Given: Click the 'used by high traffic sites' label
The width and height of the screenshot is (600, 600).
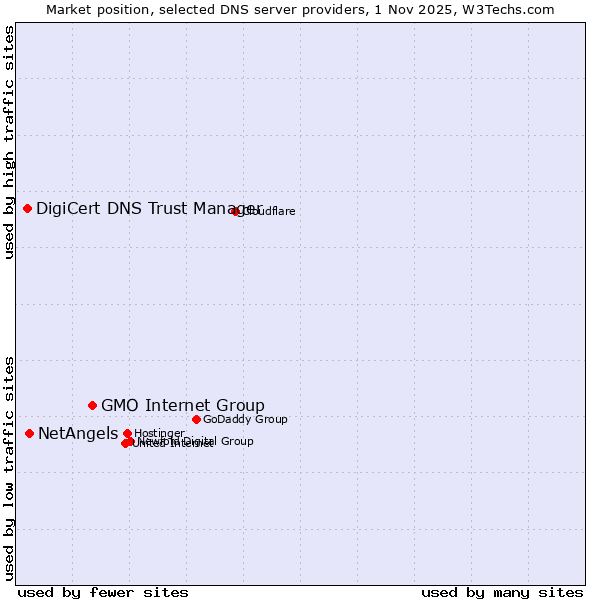Looking at the screenshot, I should tap(9, 142).
